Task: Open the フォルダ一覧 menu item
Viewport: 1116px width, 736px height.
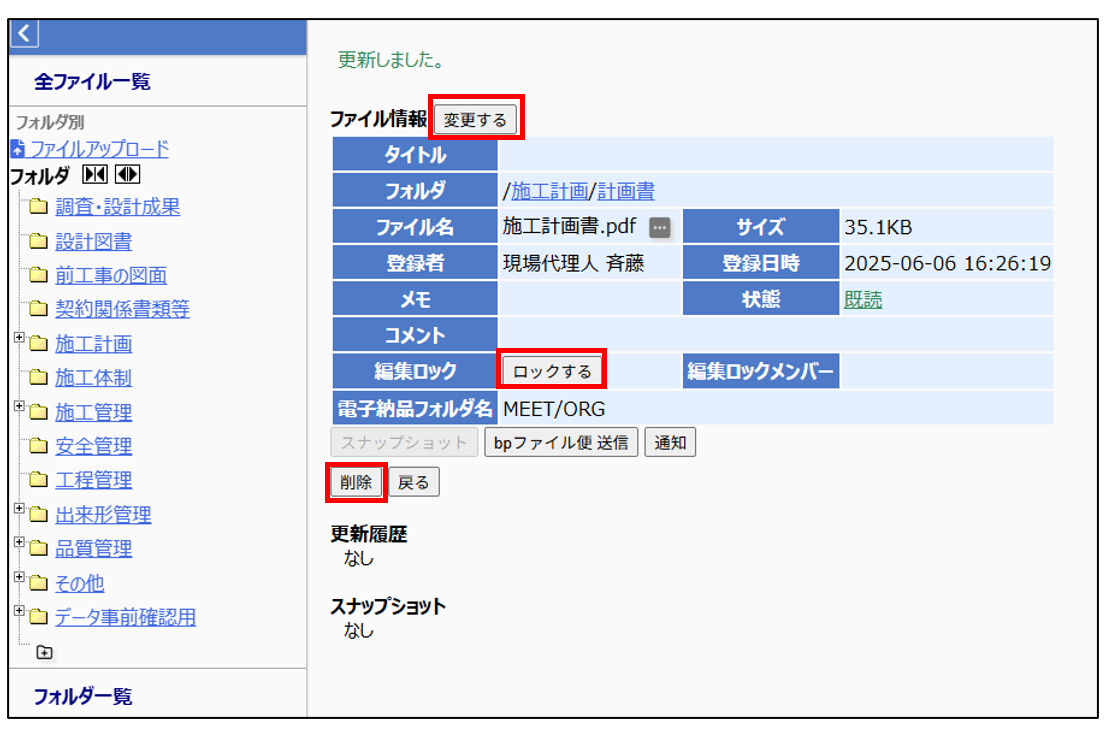Action: coord(83,696)
